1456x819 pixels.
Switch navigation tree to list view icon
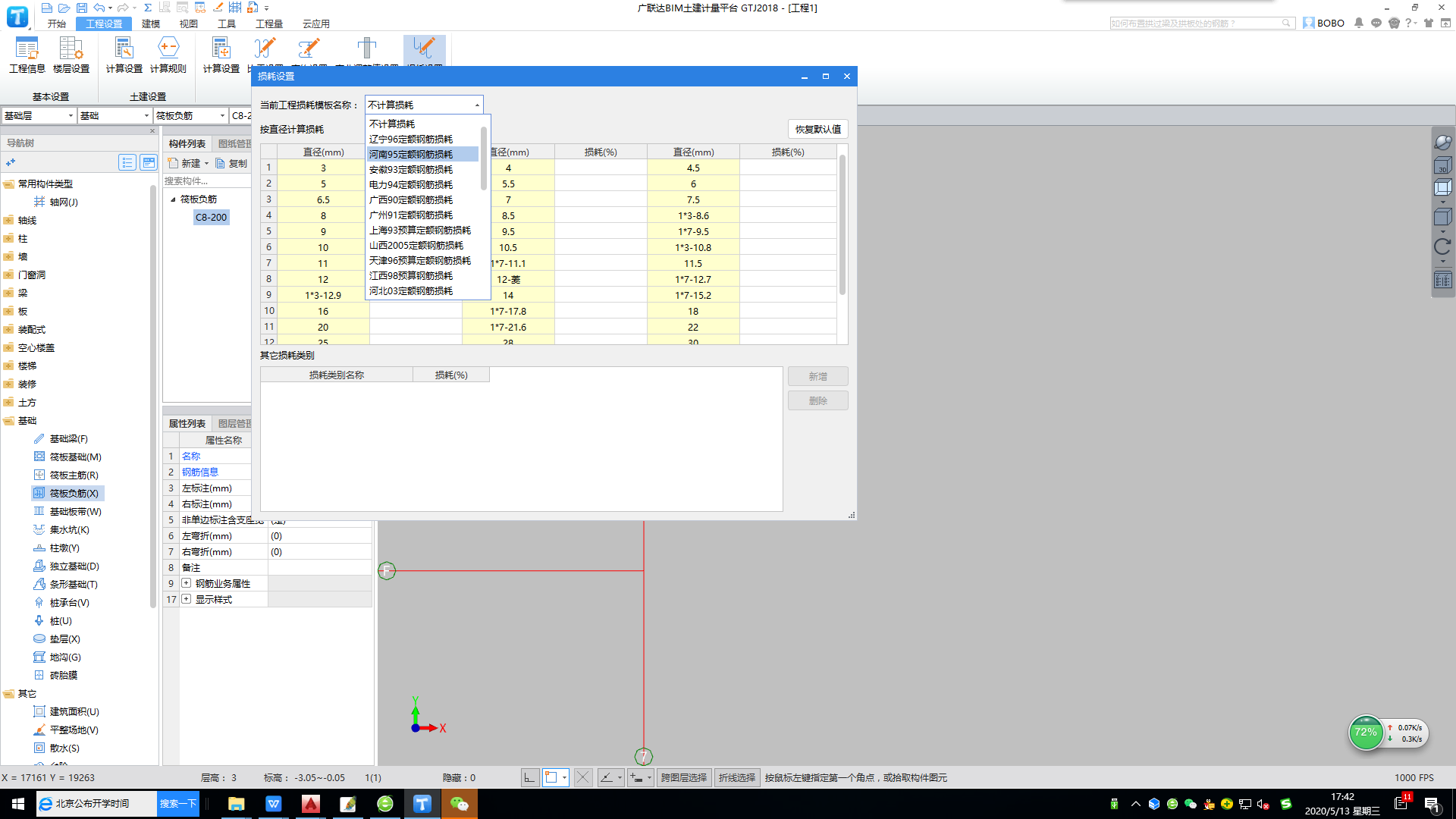[127, 162]
